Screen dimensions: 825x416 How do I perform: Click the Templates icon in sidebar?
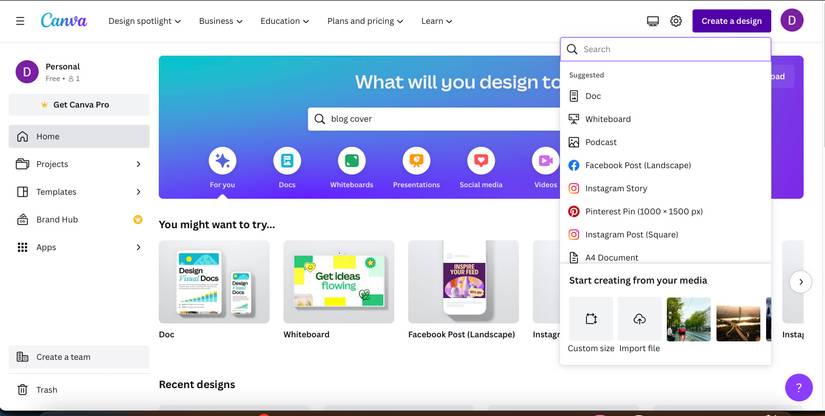[23, 192]
